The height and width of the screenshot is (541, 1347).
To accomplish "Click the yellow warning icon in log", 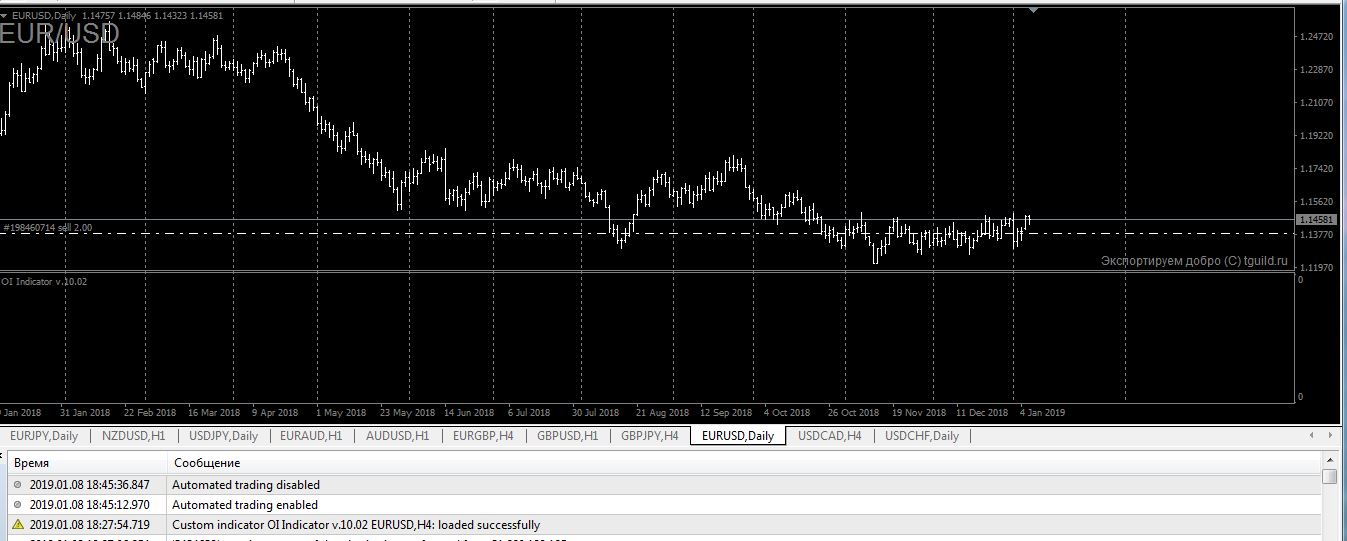I will point(18,524).
